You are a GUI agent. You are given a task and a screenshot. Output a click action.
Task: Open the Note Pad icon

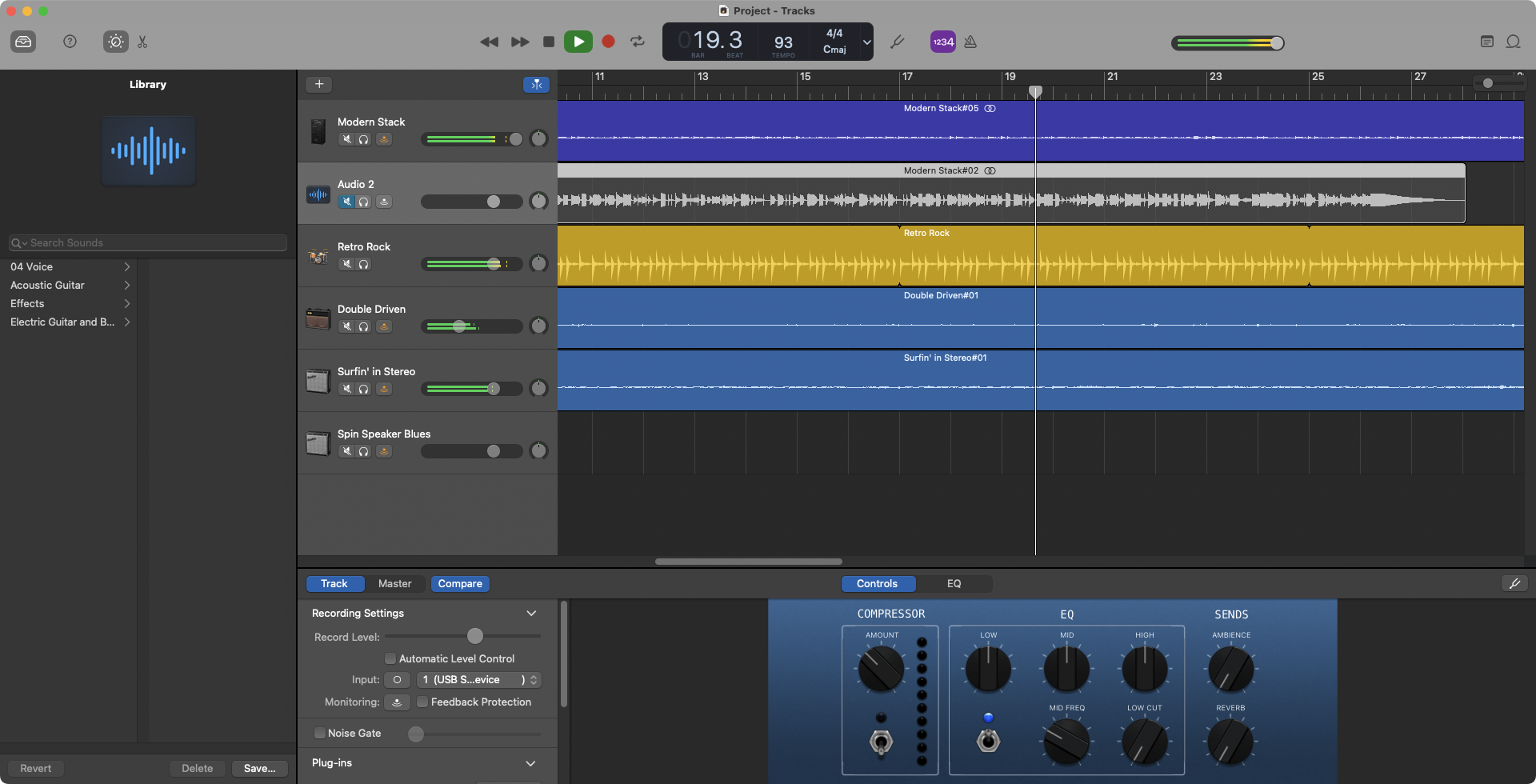[x=1487, y=42]
